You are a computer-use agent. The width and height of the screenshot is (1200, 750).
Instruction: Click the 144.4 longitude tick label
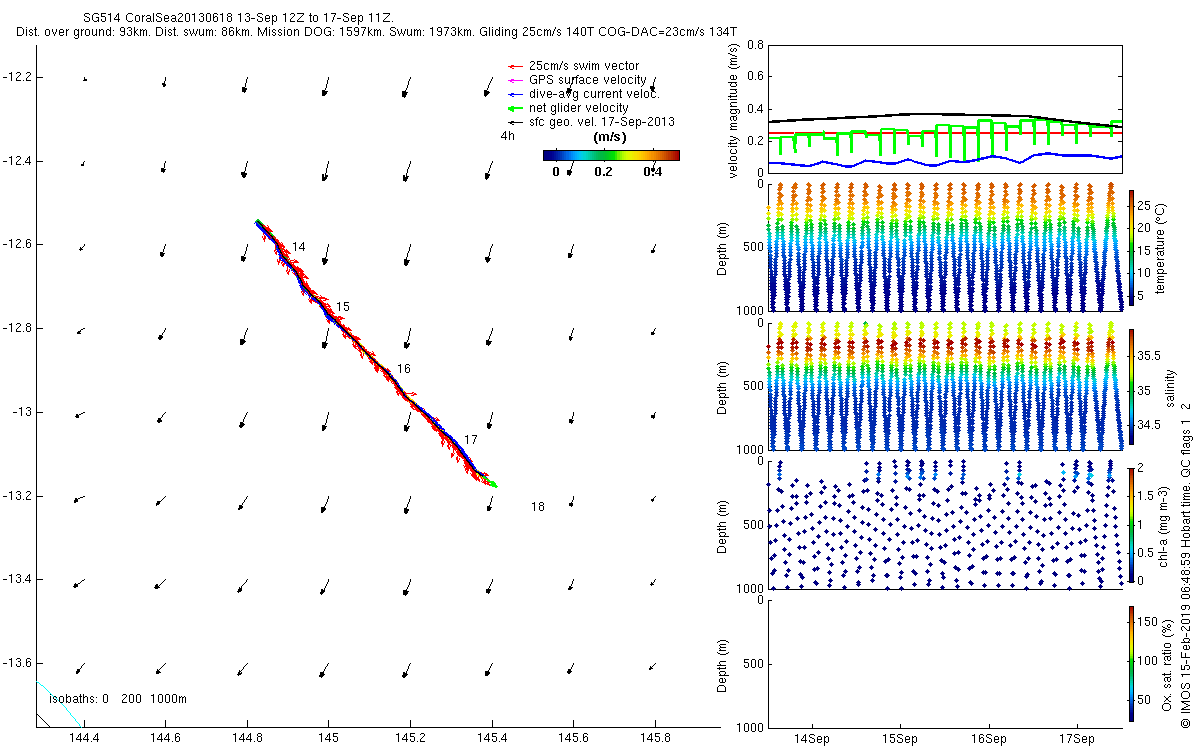click(84, 738)
